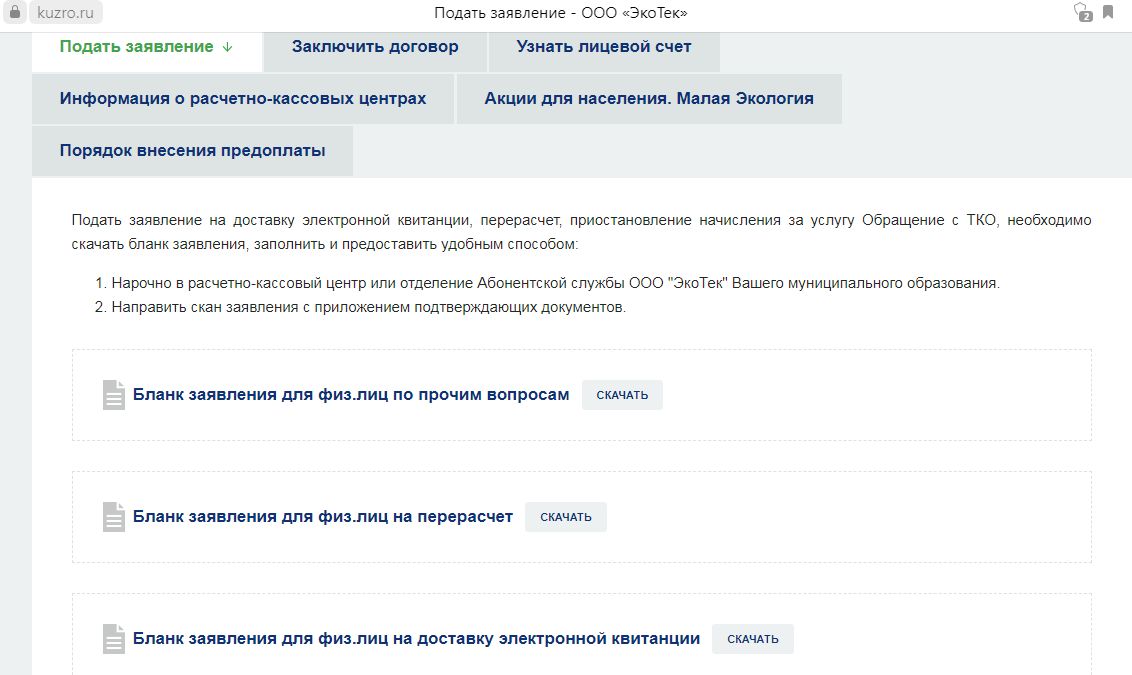Open the Узнать лицевой счет tab
This screenshot has width=1132, height=675.
point(603,47)
